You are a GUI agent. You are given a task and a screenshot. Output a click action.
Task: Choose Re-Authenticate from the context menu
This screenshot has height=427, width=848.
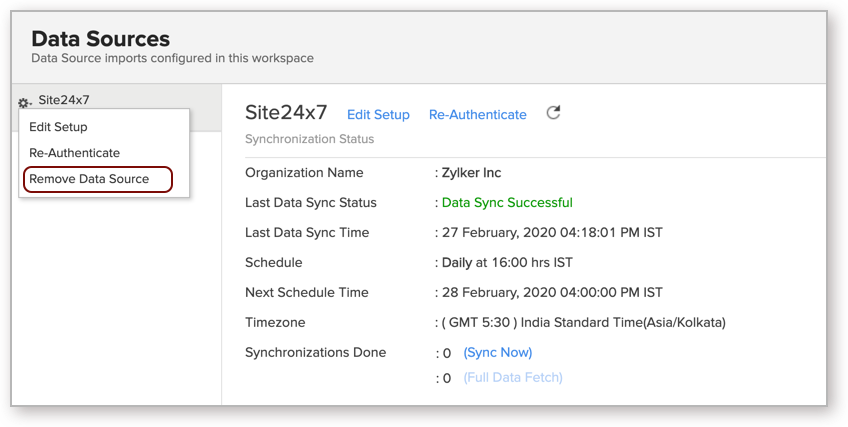[75, 153]
